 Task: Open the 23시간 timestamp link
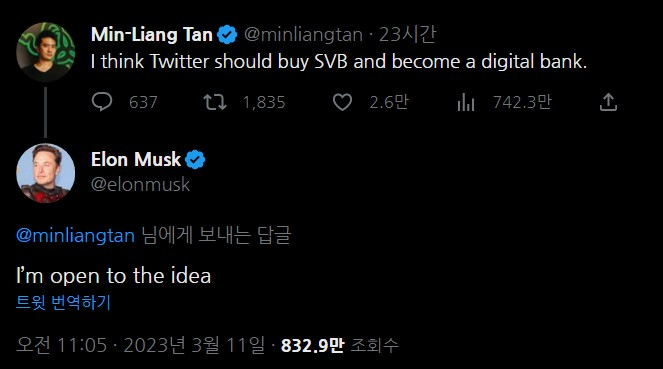click(407, 35)
